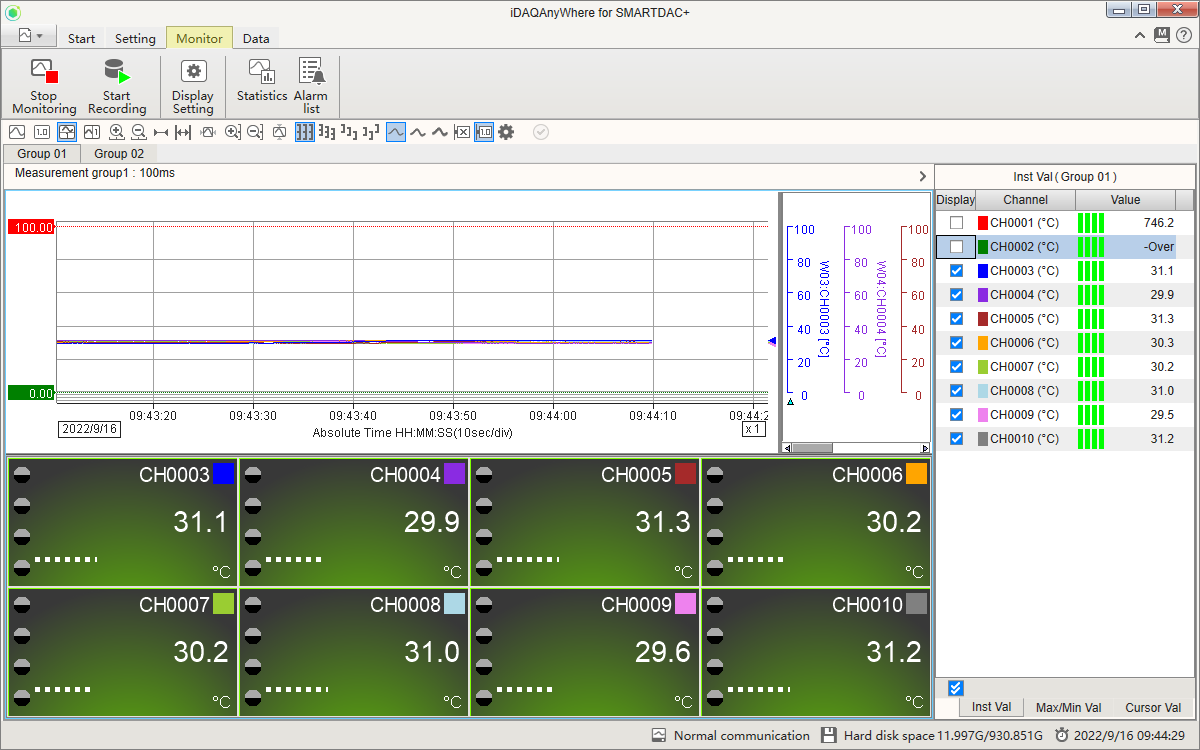
Task: Click the Display column header
Action: [955, 200]
